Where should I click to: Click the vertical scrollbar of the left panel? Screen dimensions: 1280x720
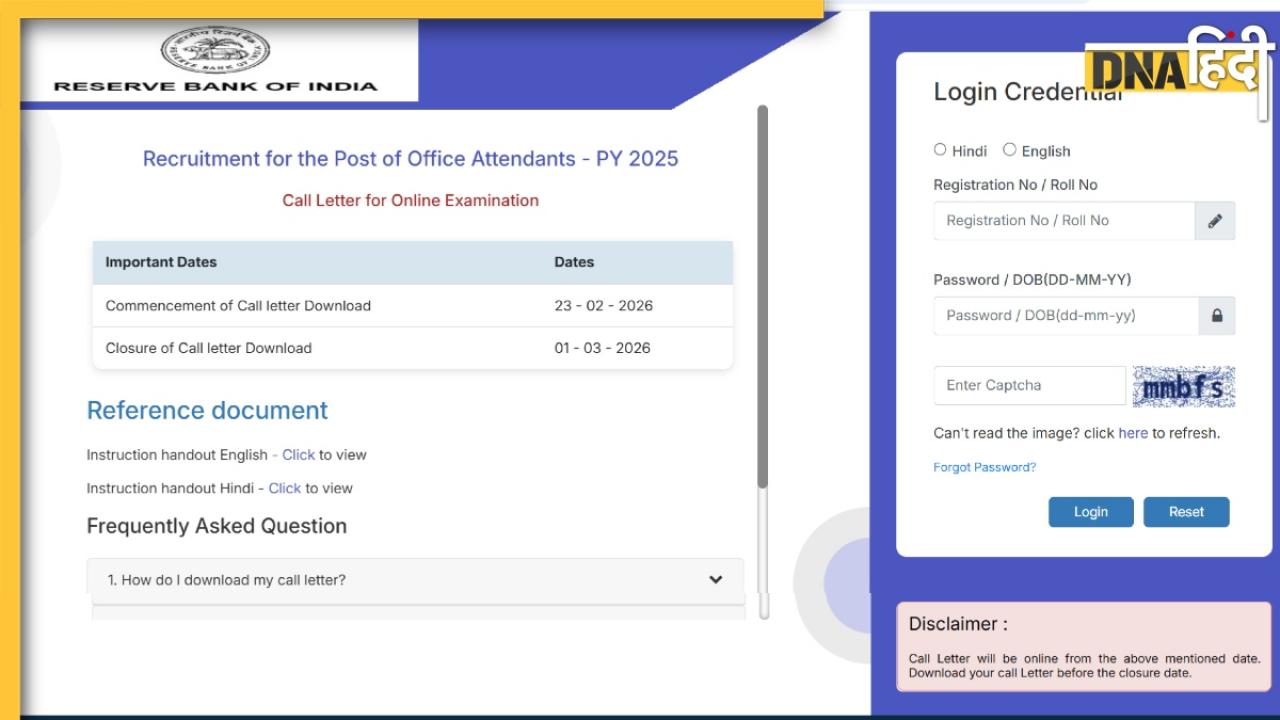tap(763, 297)
